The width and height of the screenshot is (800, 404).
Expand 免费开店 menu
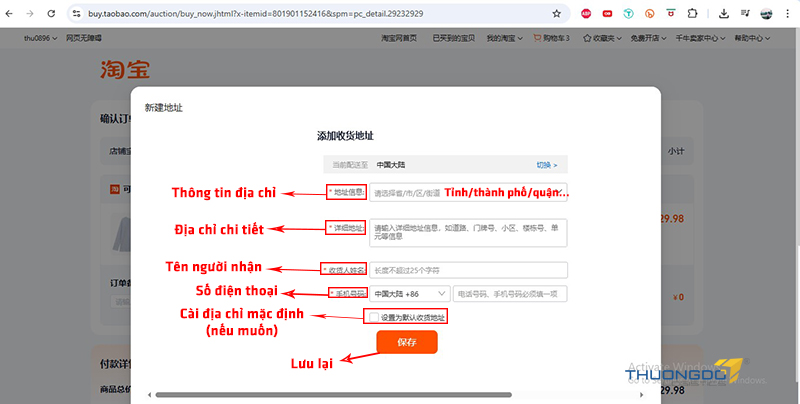[x=648, y=38]
